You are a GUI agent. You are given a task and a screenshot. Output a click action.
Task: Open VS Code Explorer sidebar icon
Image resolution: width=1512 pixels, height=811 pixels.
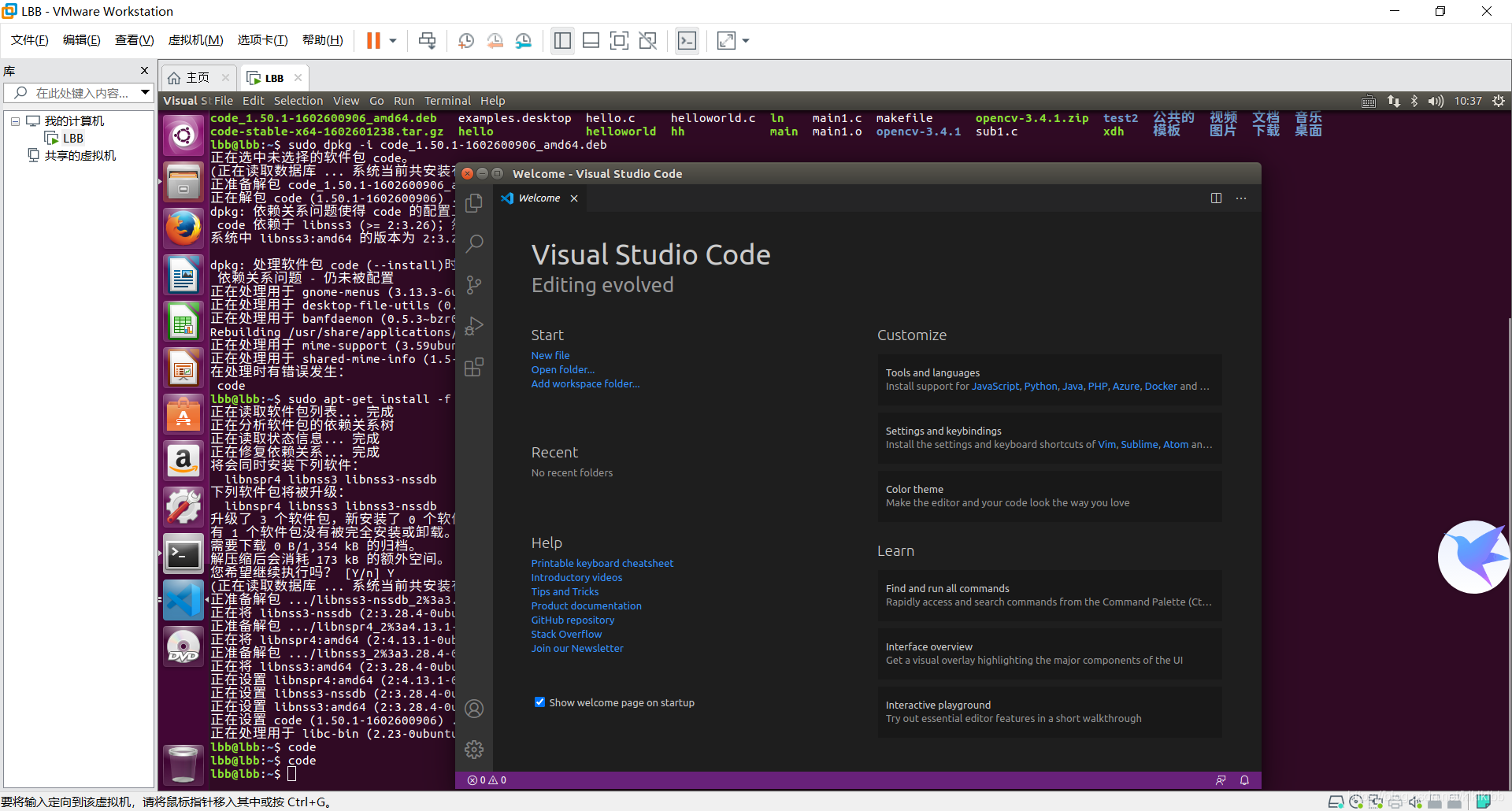tap(474, 203)
